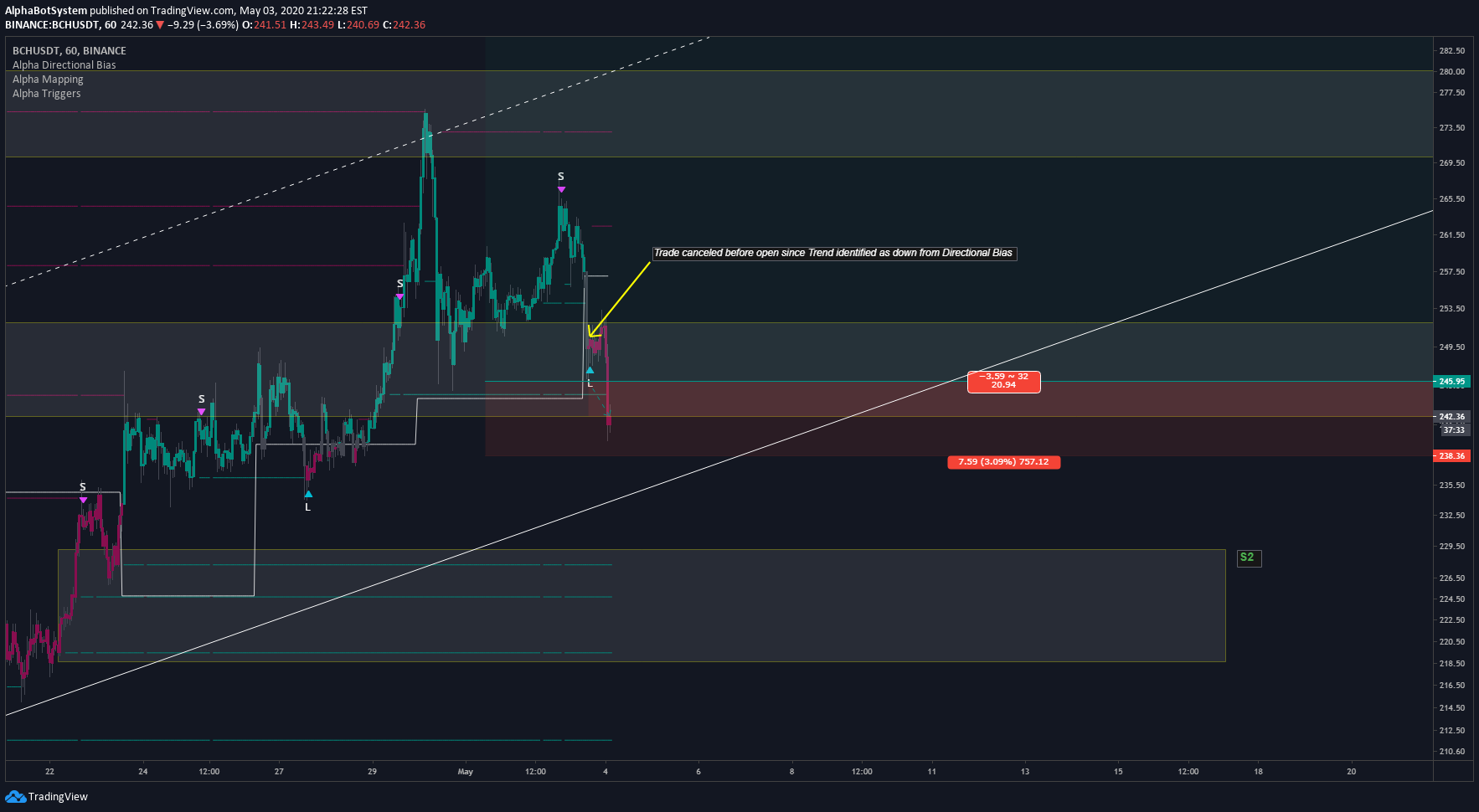Click the 269.50 price axis tick

click(x=1452, y=163)
